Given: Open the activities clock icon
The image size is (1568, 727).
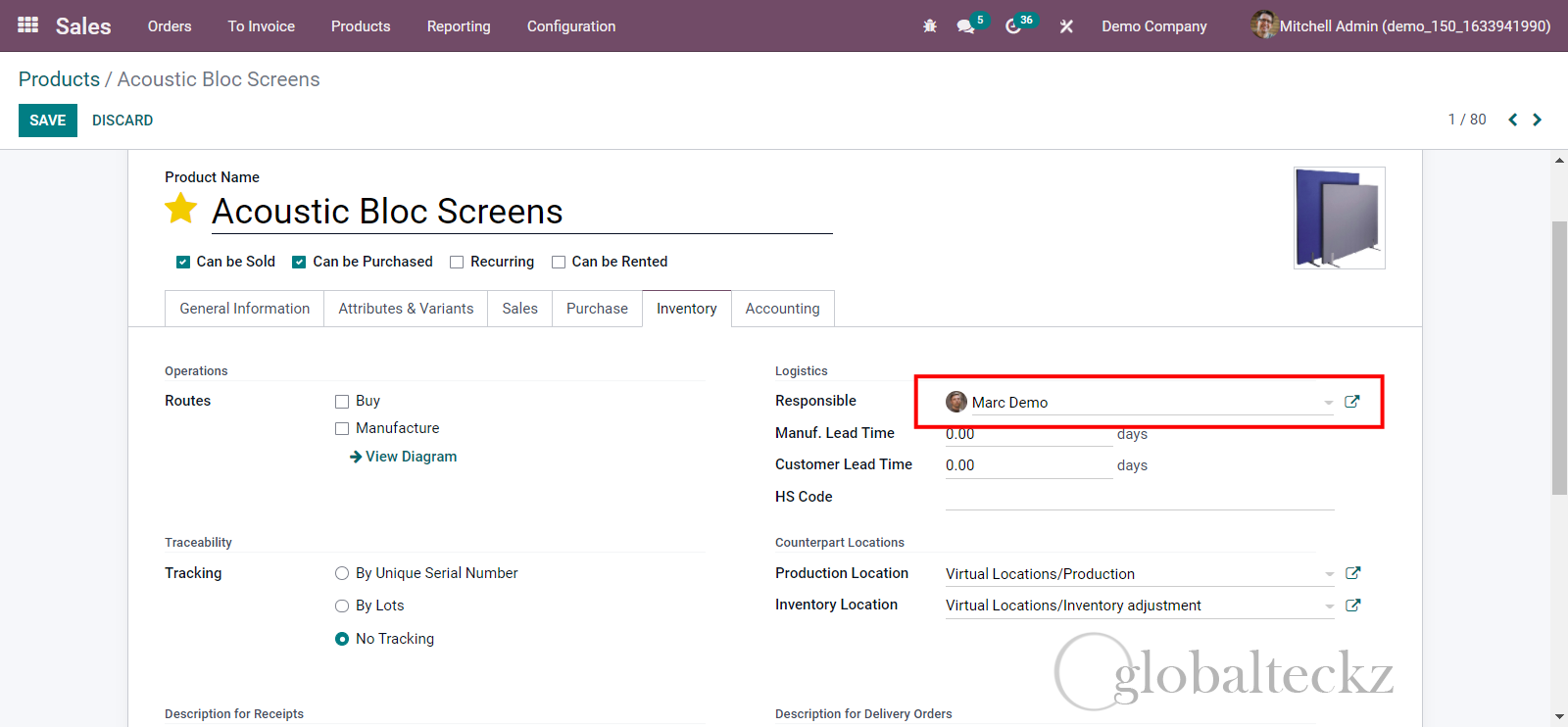Looking at the screenshot, I should (x=1013, y=26).
